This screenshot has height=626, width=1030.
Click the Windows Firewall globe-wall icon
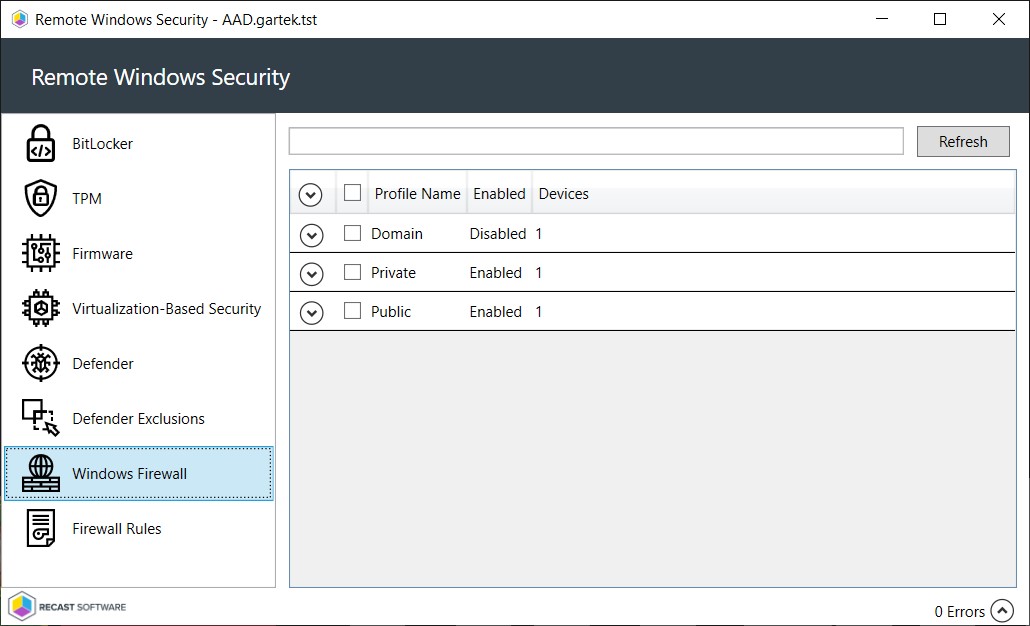(41, 473)
